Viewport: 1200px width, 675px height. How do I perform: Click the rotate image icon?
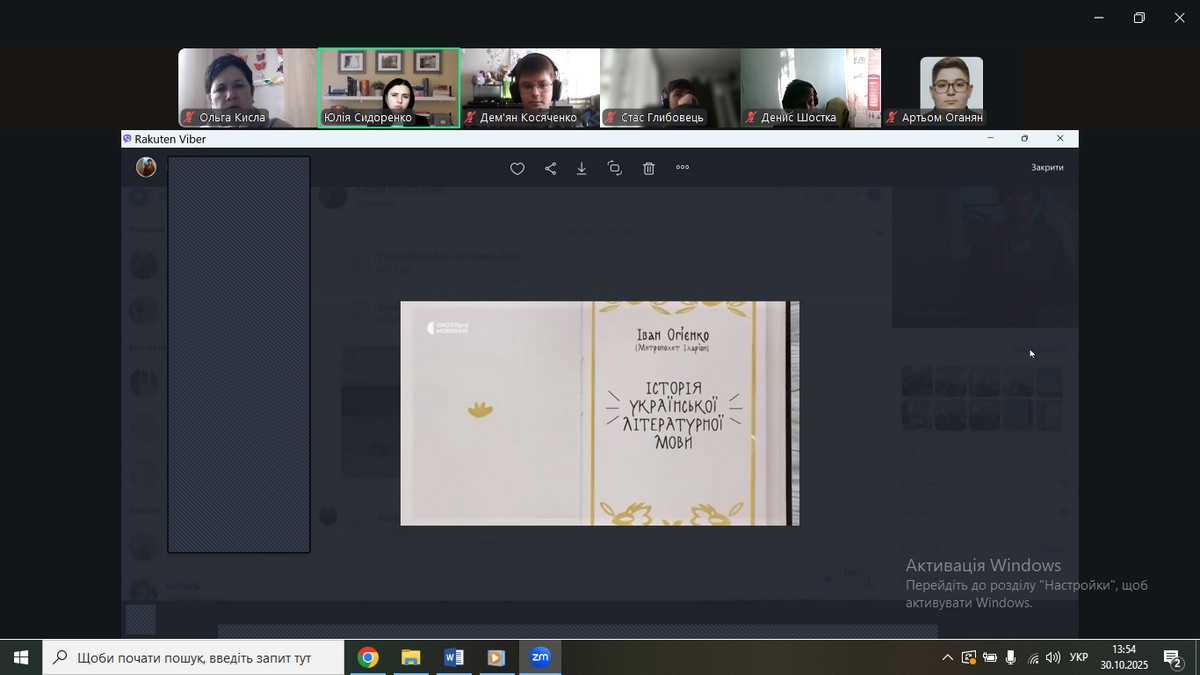pyautogui.click(x=615, y=169)
